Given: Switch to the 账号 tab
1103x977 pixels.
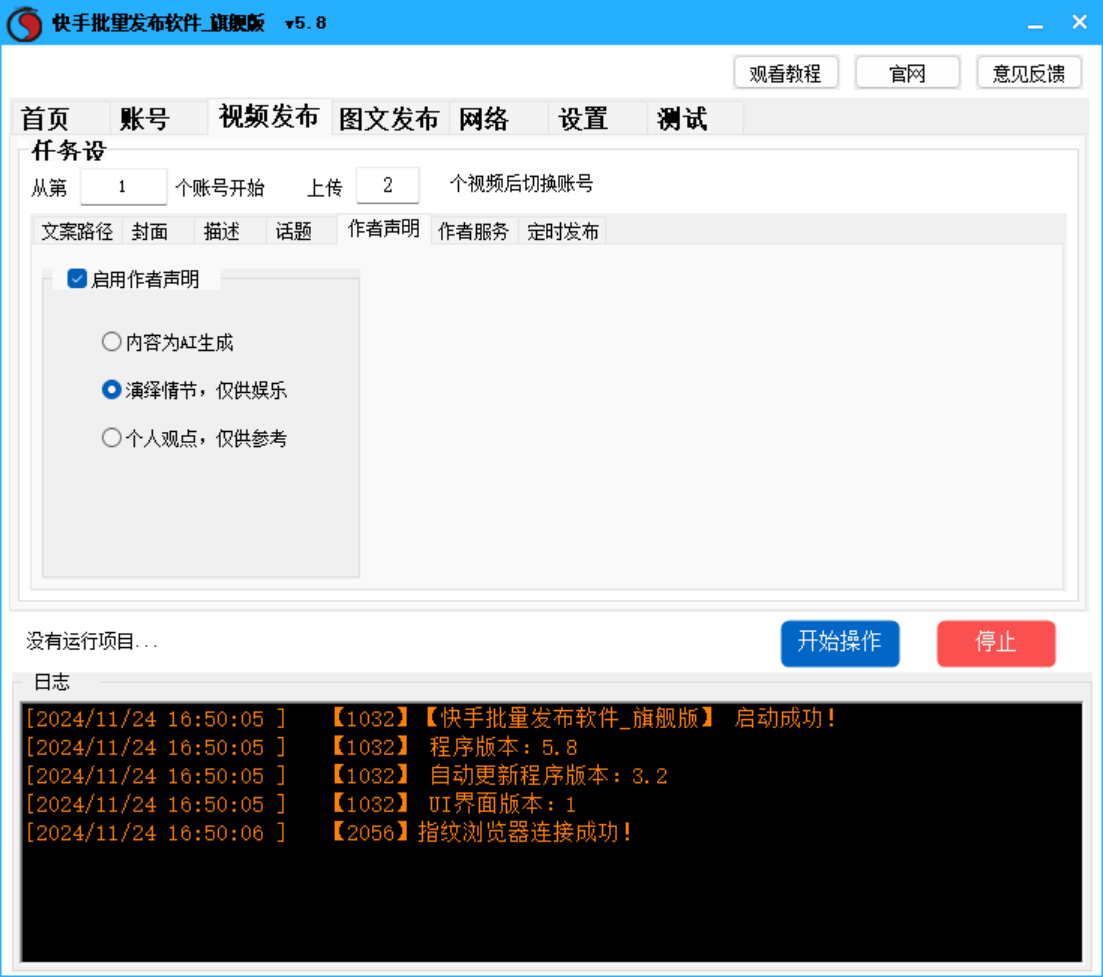Looking at the screenshot, I should (159, 118).
